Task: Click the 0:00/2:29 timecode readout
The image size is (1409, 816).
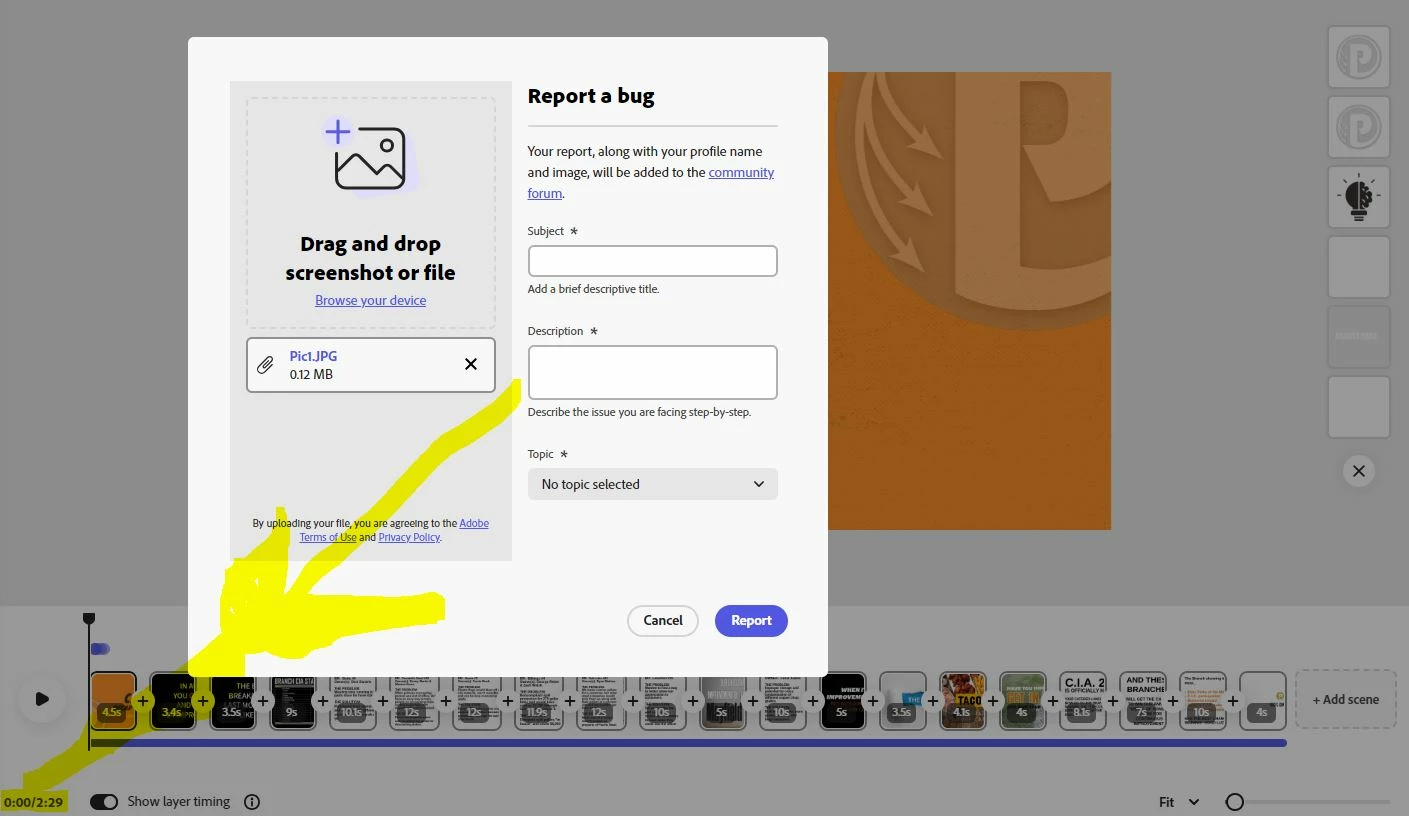Action: point(33,802)
